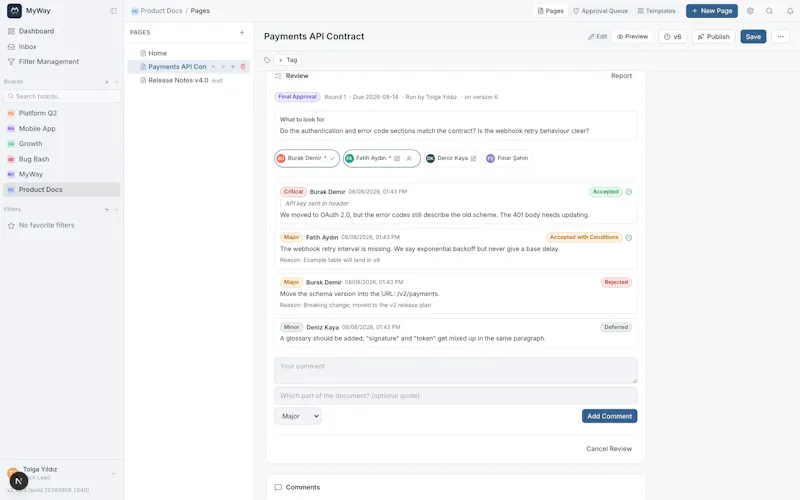Open the review Report
The image size is (800, 500).
pos(621,76)
